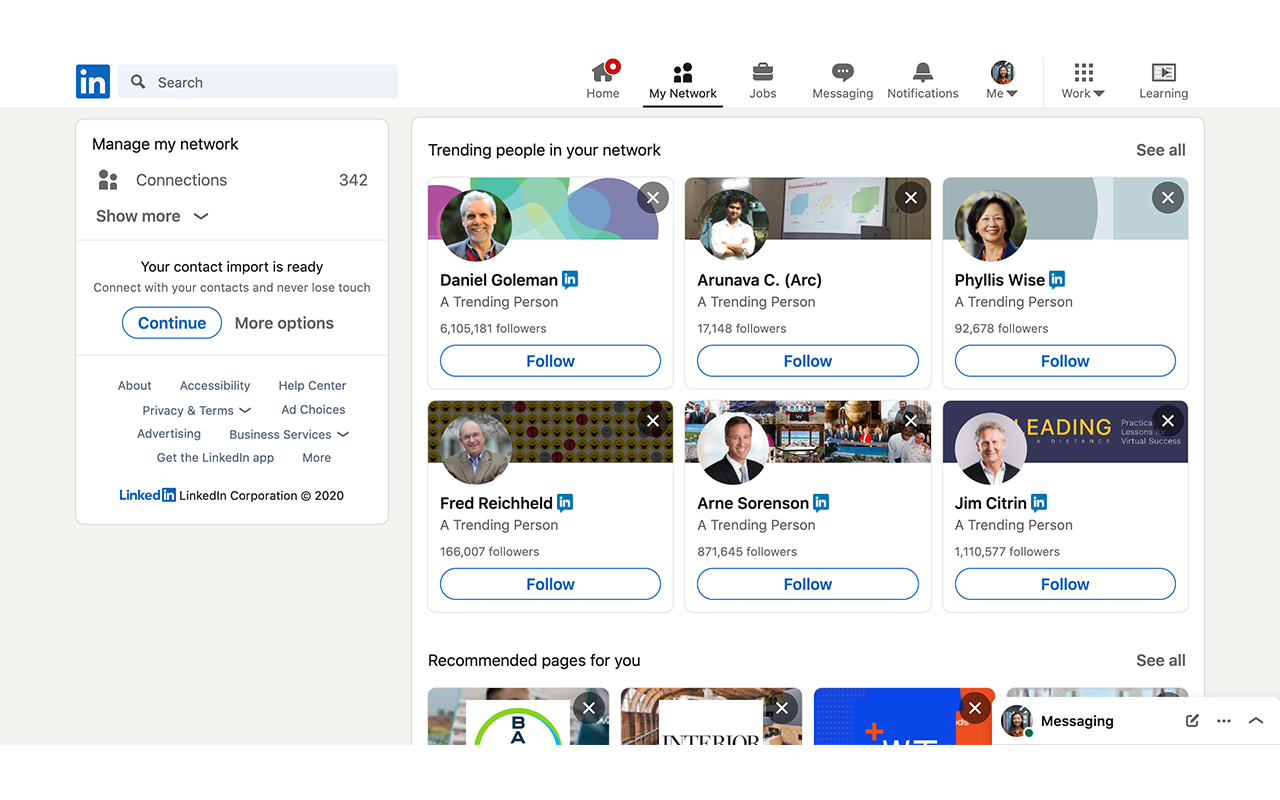Dismiss the Arne Sorenson suggestion card
Screen dimensions: 1280x800
(910, 420)
